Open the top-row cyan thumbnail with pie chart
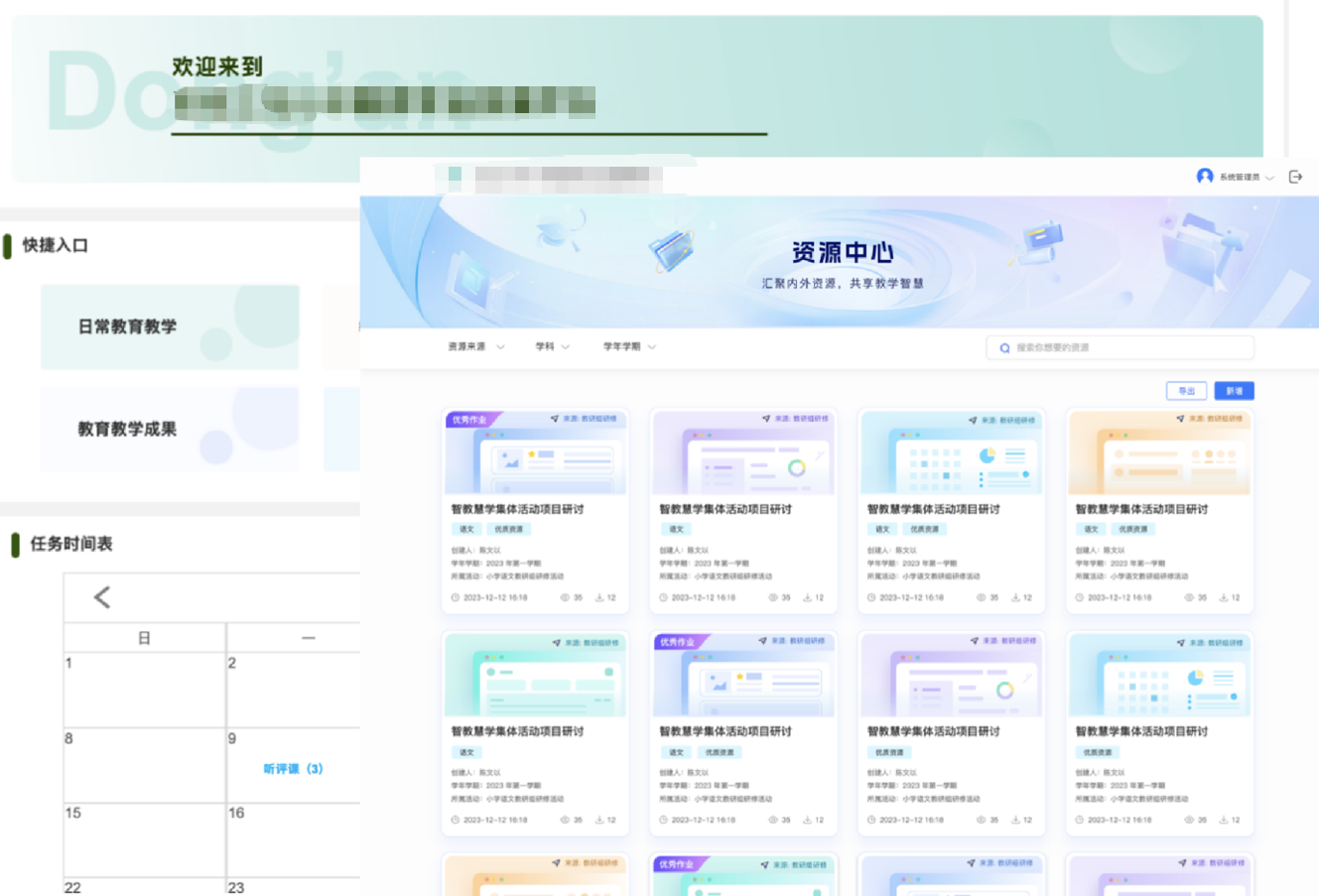Image resolution: width=1319 pixels, height=896 pixels. coord(951,453)
